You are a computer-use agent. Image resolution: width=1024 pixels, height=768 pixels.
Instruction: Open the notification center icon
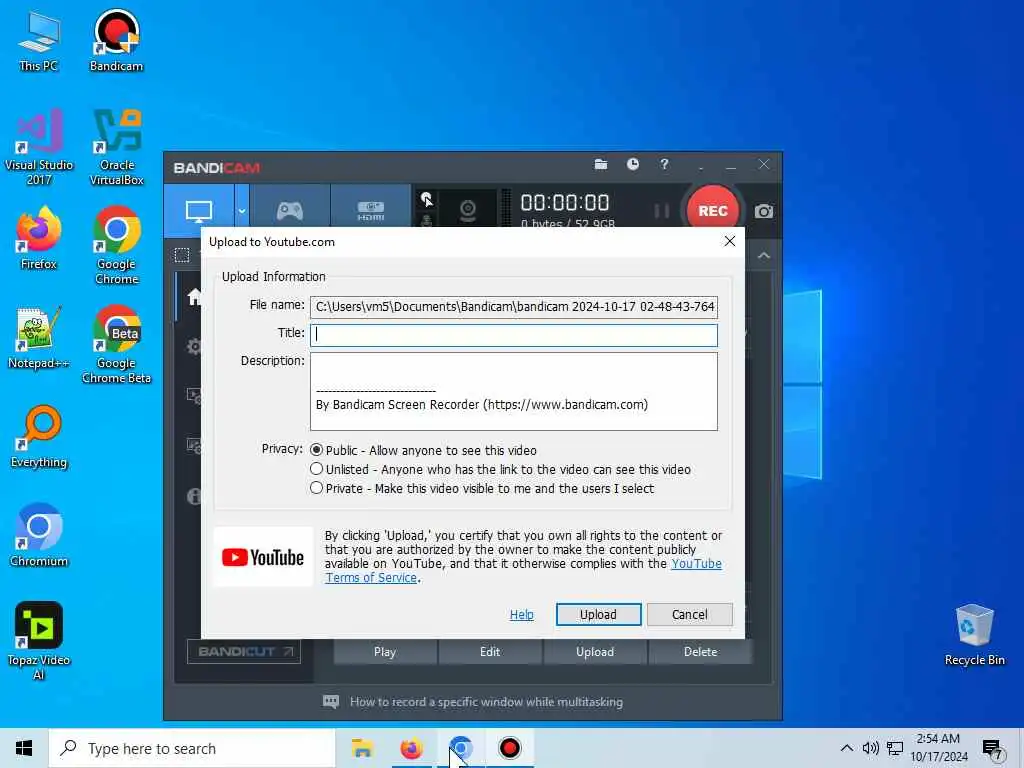coord(993,750)
